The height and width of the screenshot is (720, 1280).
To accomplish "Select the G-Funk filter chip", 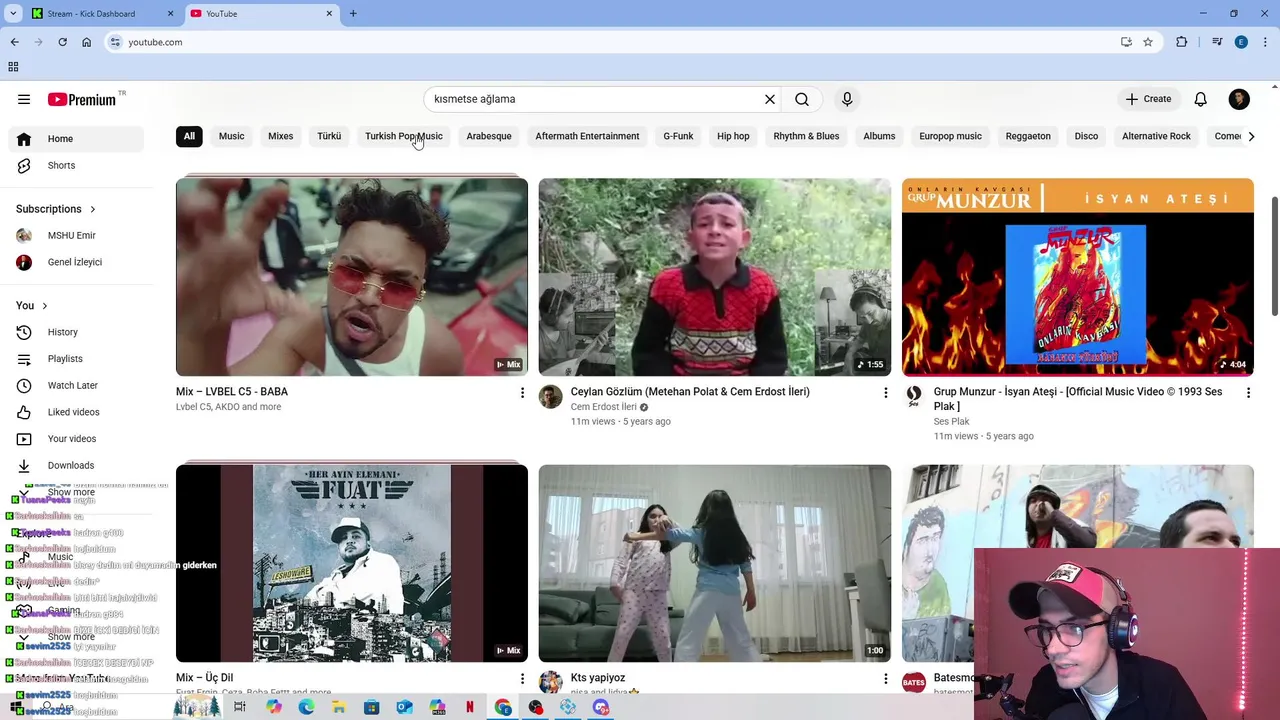I will point(678,136).
